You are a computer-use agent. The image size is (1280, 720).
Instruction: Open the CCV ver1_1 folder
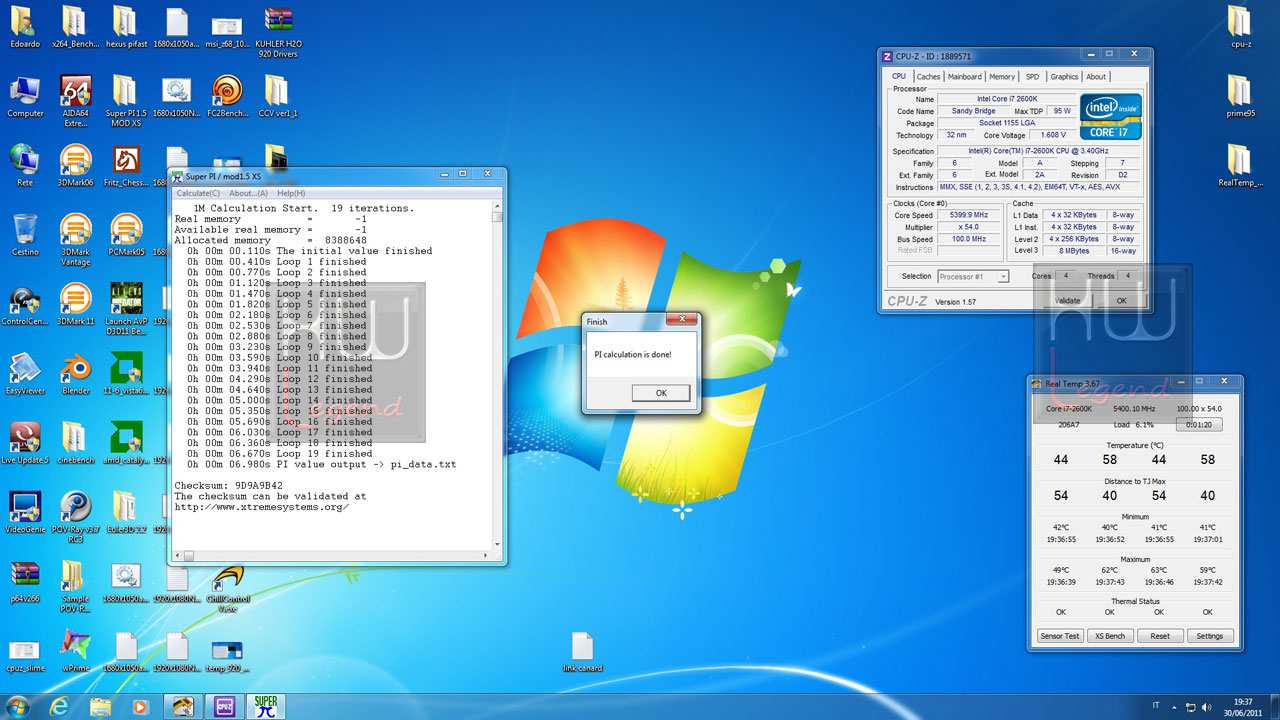coord(278,96)
